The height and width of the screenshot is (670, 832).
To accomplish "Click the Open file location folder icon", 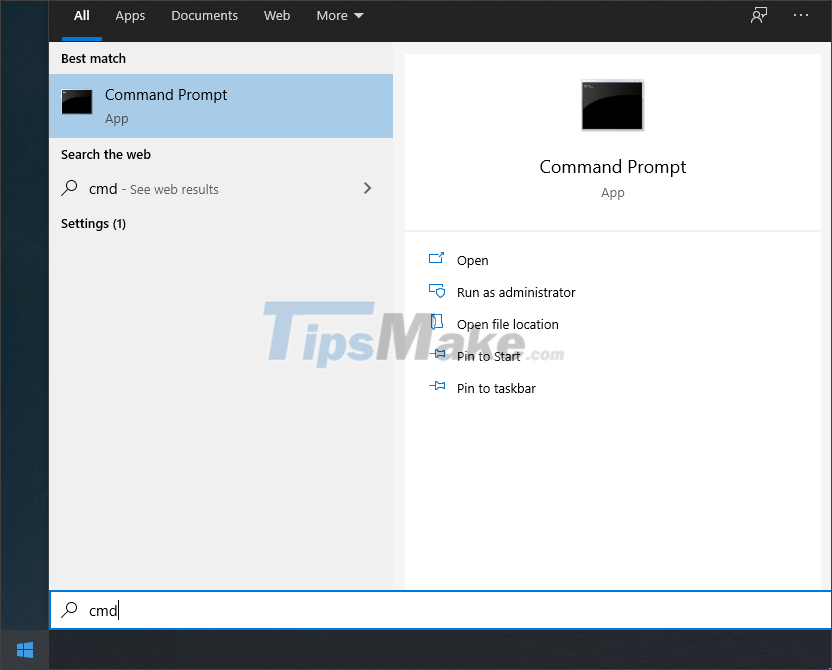I will click(x=438, y=324).
